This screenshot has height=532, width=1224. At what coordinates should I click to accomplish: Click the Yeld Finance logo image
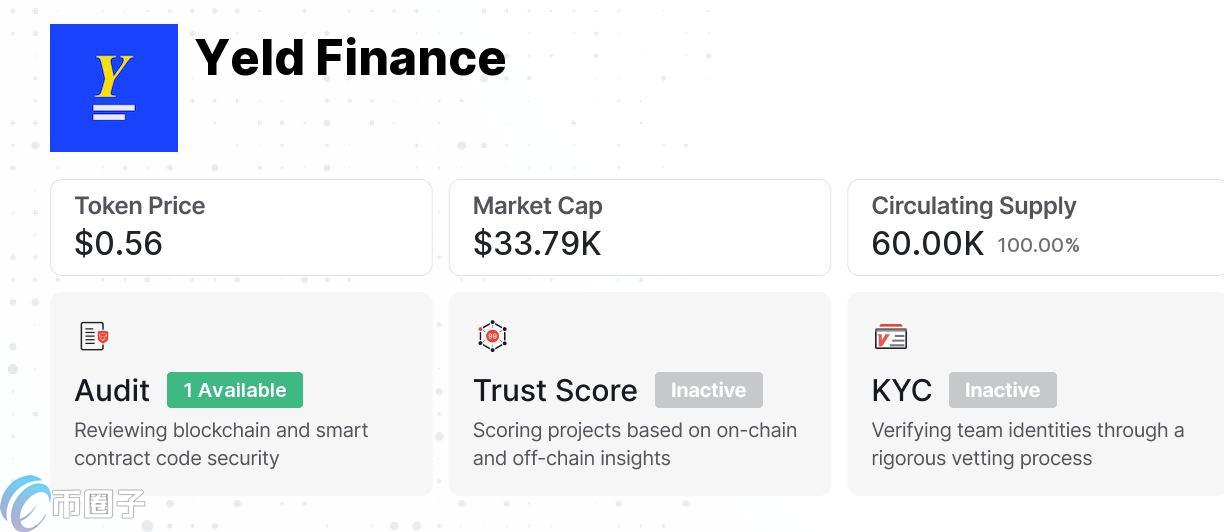[x=114, y=88]
